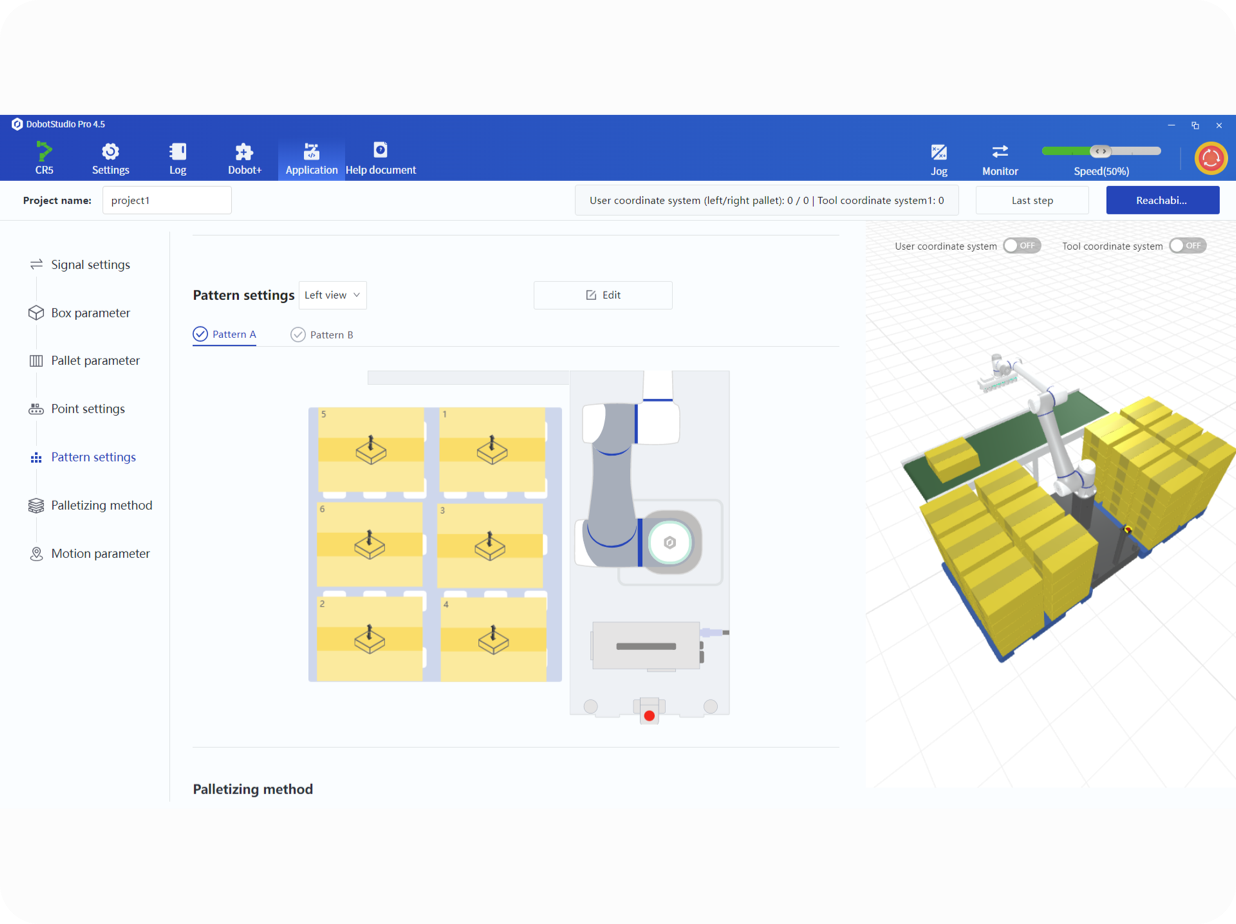The image size is (1236, 924).
Task: Switch to the Pattern A tab
Action: [225, 335]
